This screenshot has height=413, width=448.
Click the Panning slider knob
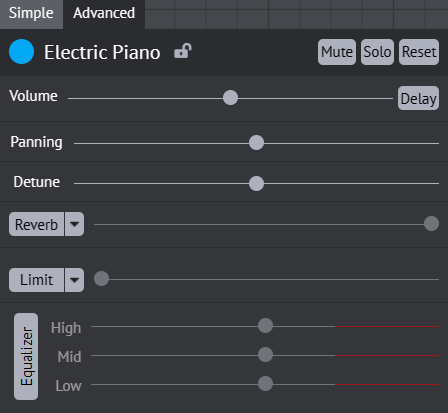256,143
